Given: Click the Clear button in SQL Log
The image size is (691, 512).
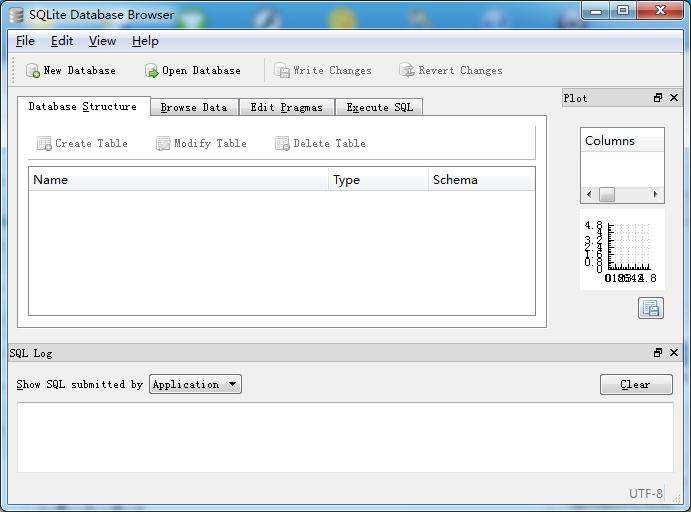Looking at the screenshot, I should click(x=636, y=385).
